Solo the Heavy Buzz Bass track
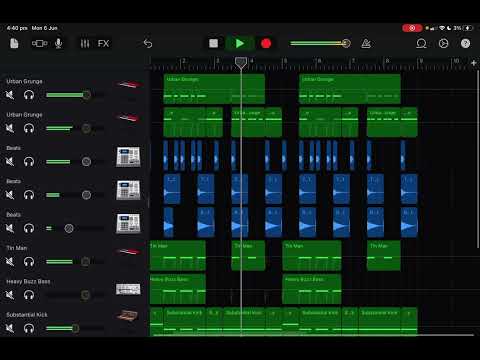Image resolution: width=480 pixels, height=360 pixels. pos(29,295)
